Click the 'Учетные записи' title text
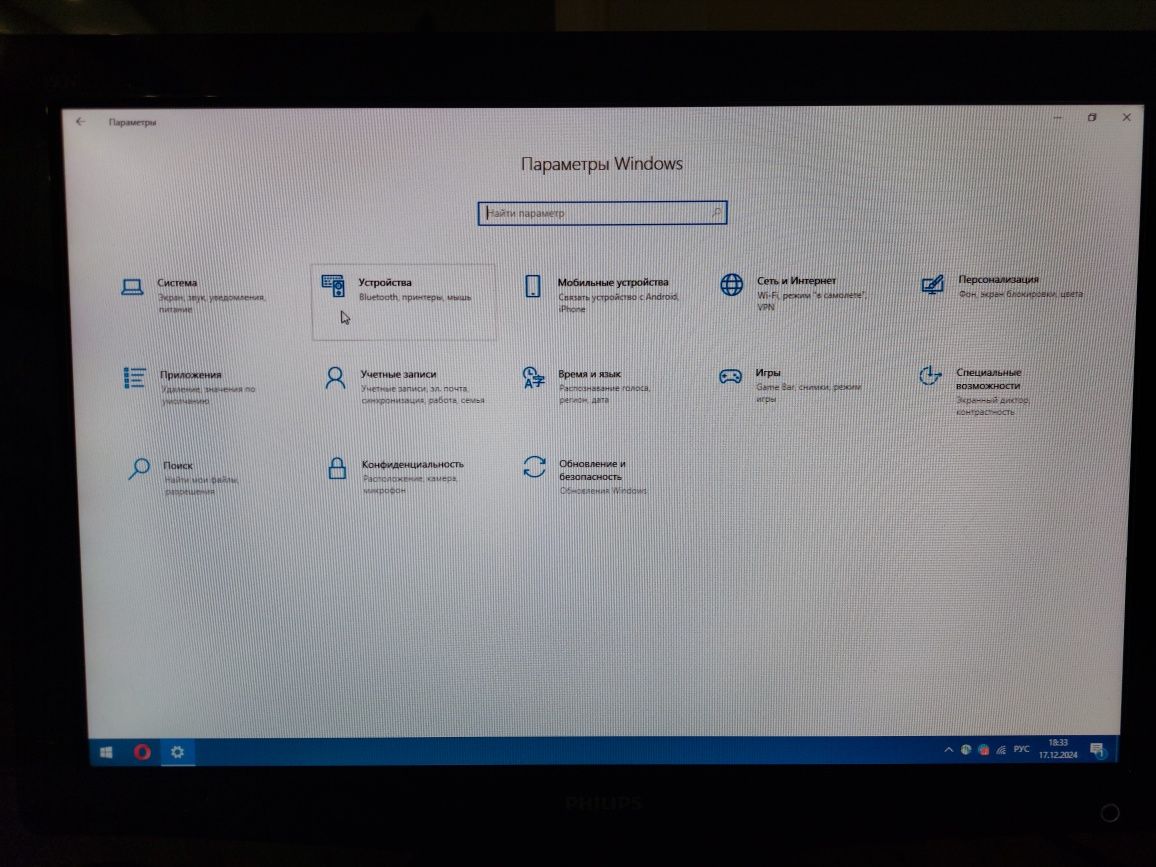 398,374
